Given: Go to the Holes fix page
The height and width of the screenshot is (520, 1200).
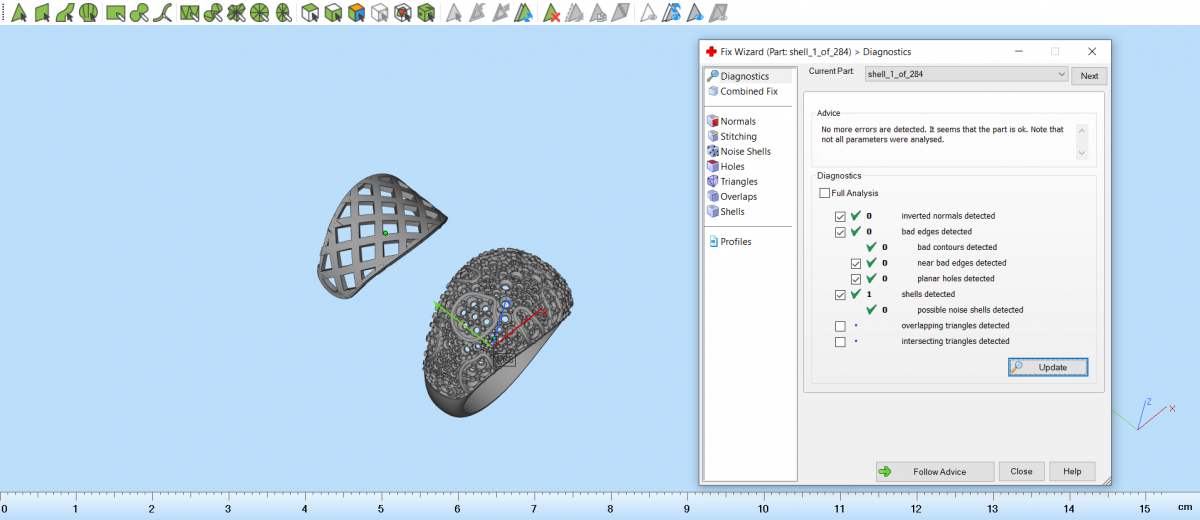Looking at the screenshot, I should pos(732,166).
